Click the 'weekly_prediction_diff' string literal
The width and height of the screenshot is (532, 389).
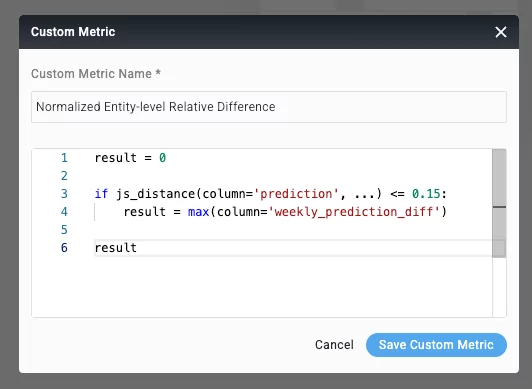click(355, 212)
